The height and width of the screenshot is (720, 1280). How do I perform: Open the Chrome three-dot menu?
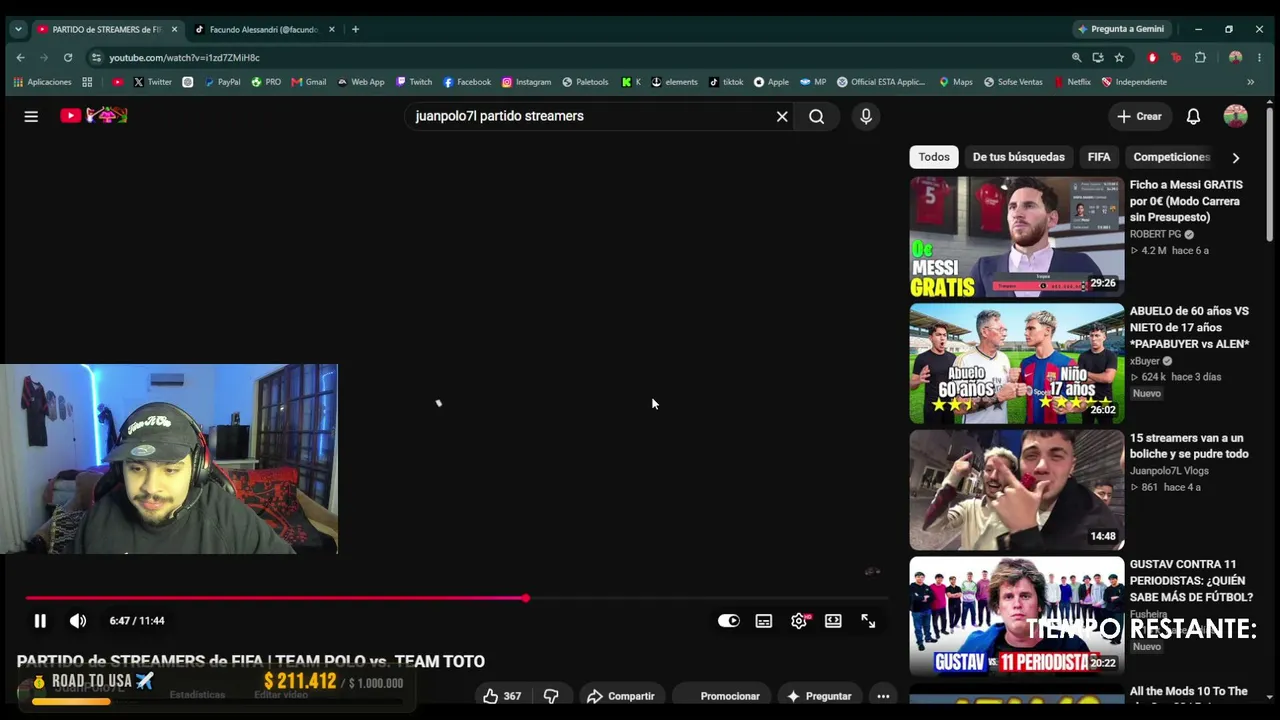click(x=1260, y=58)
